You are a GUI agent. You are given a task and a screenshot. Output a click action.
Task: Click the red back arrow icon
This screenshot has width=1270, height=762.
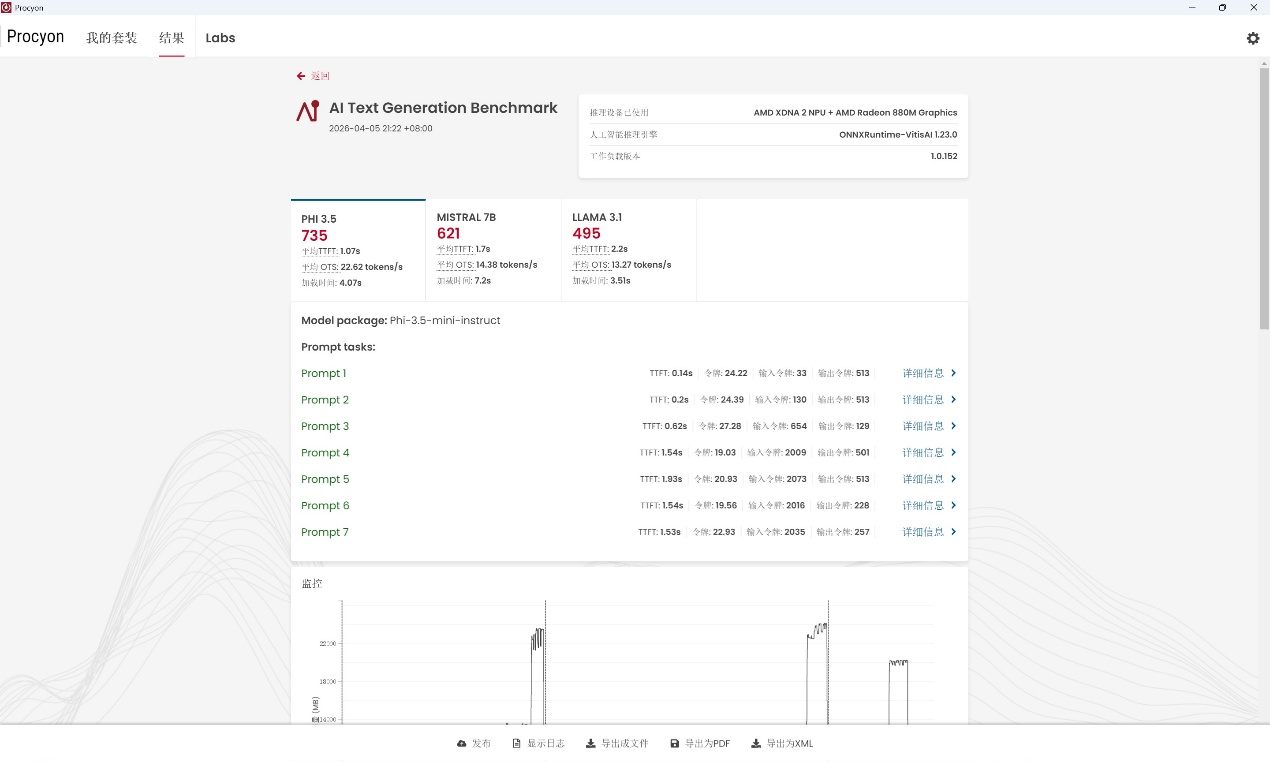point(301,76)
